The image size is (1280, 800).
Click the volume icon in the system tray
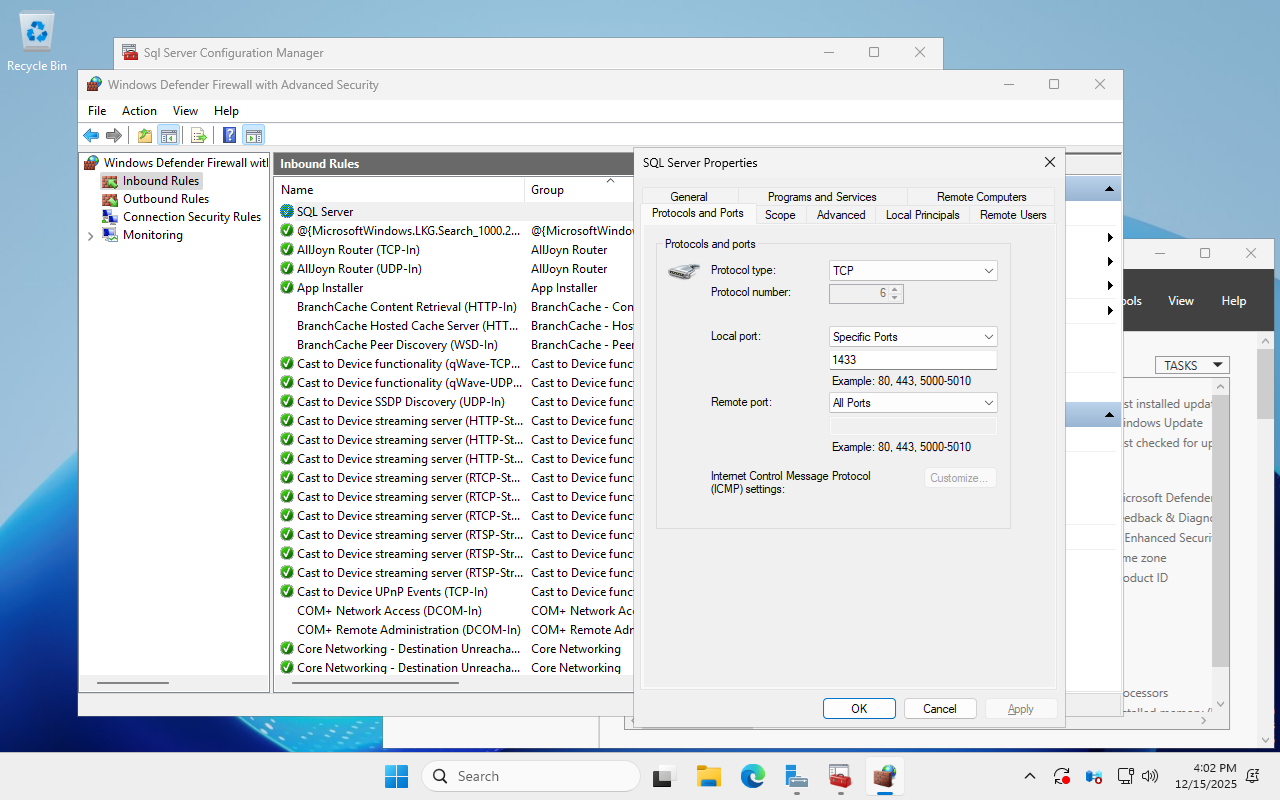[x=1150, y=776]
